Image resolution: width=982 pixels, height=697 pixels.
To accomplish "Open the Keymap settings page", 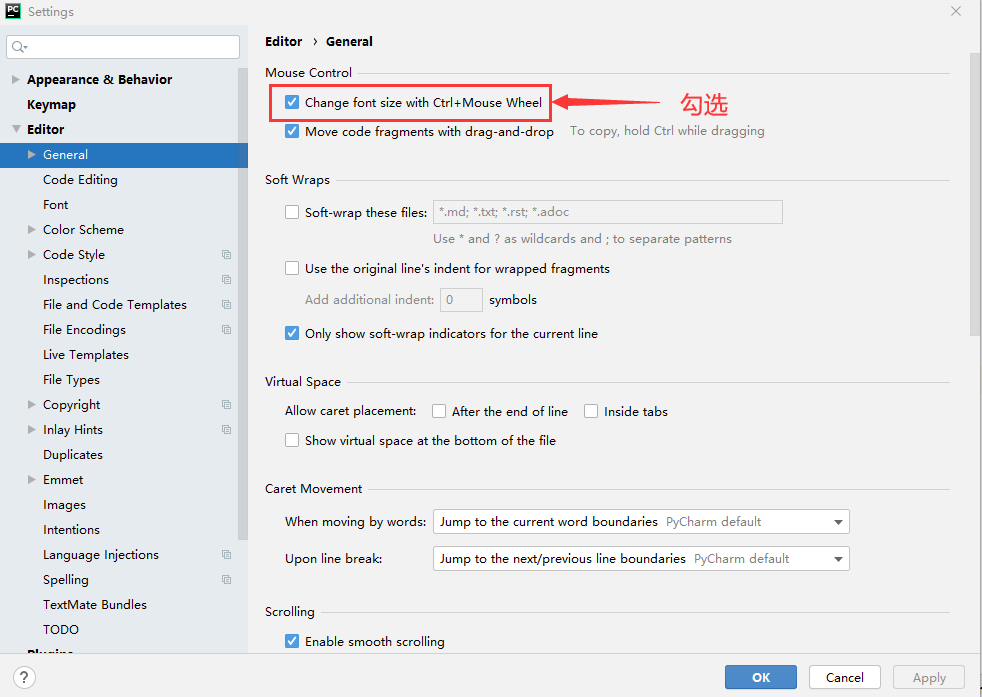I will (51, 105).
